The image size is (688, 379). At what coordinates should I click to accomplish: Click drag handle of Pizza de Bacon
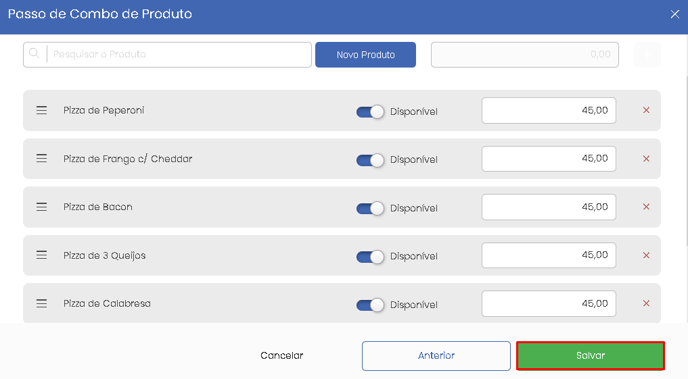point(42,207)
